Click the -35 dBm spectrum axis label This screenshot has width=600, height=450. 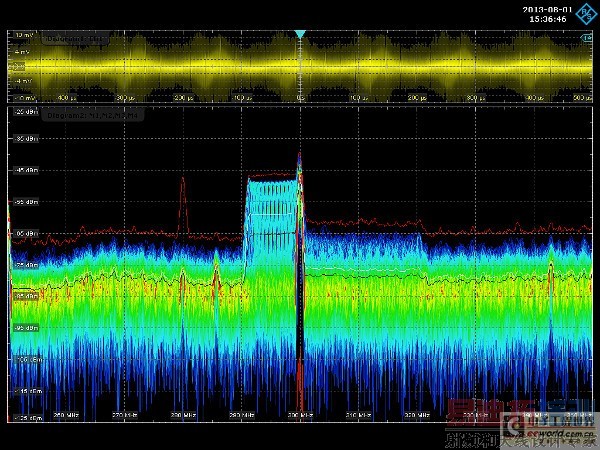click(x=26, y=139)
